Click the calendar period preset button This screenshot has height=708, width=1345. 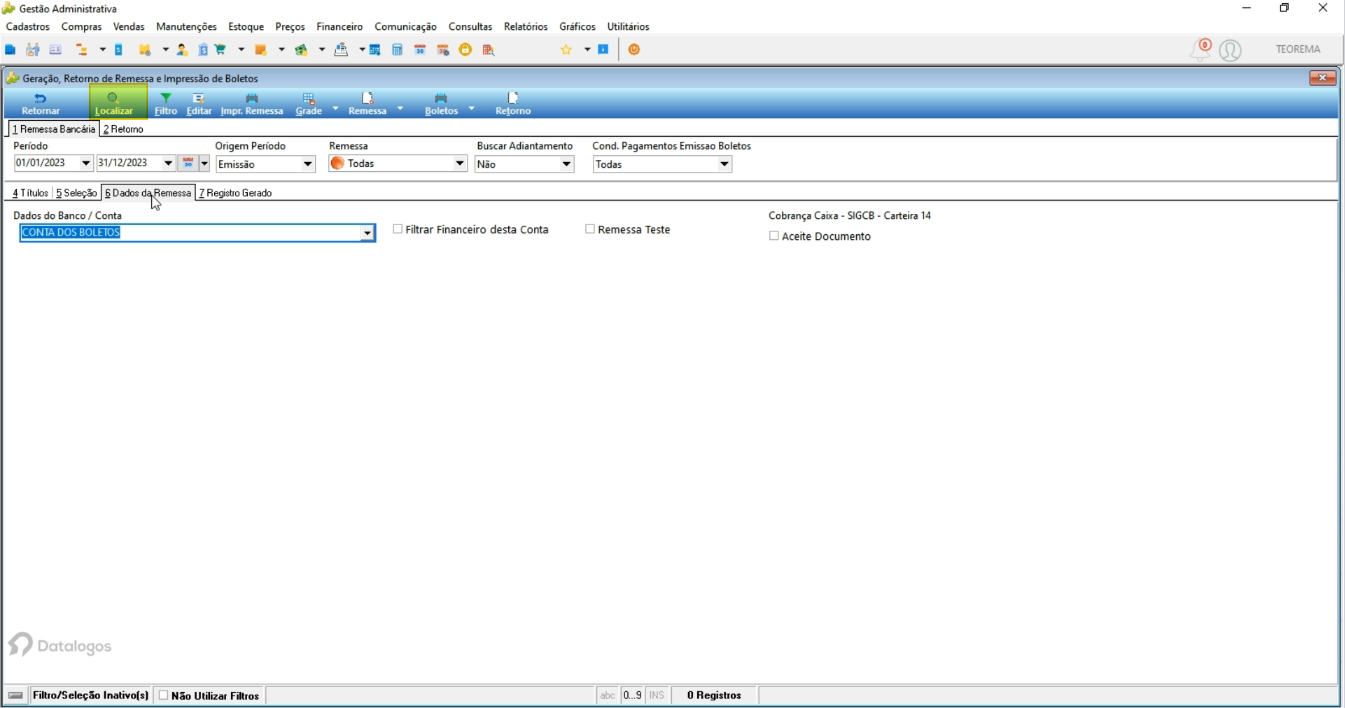coord(188,163)
